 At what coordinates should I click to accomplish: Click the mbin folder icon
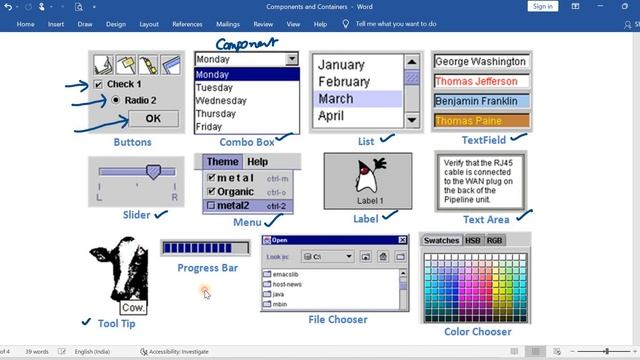[x=267, y=304]
